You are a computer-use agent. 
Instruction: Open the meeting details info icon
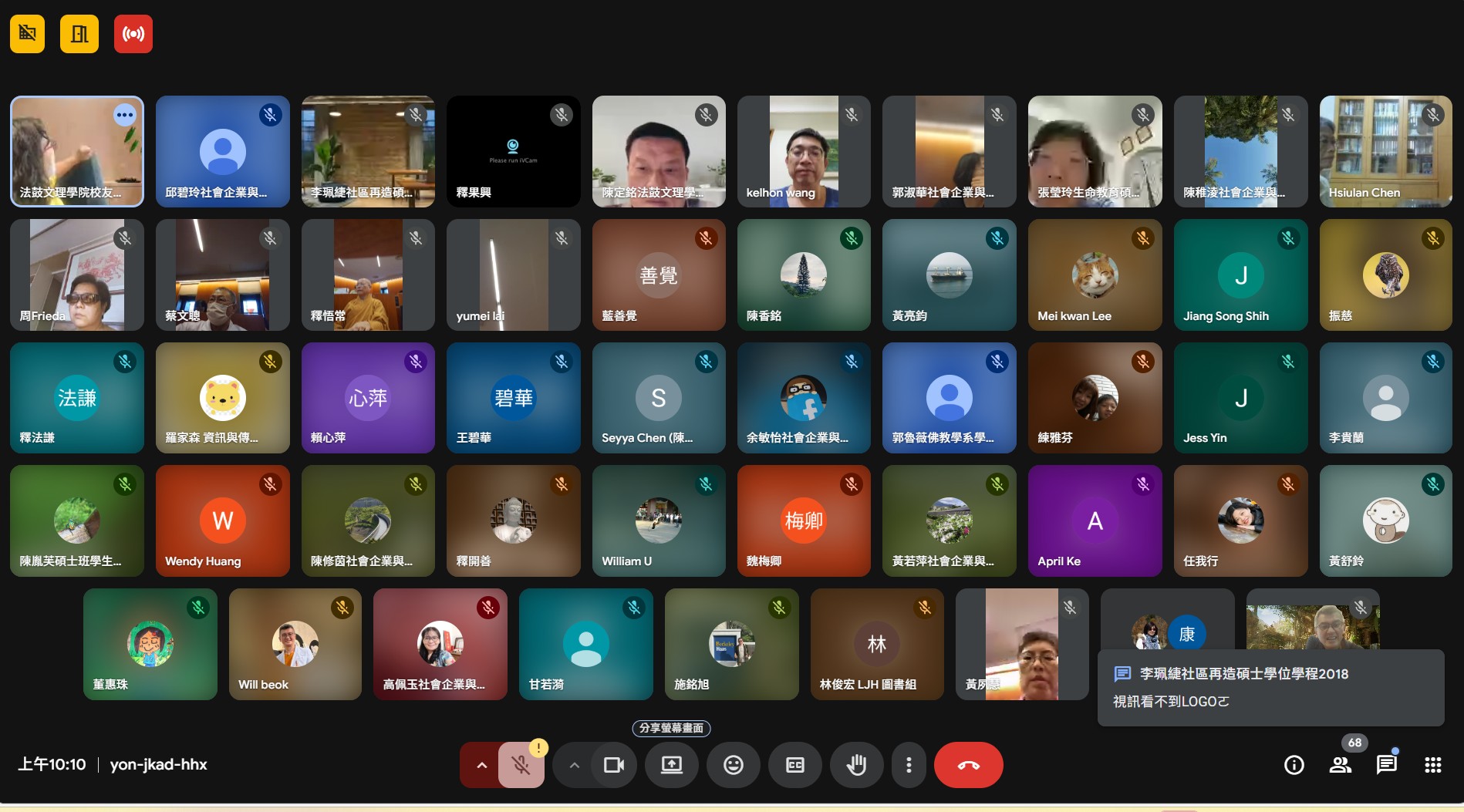point(1294,765)
